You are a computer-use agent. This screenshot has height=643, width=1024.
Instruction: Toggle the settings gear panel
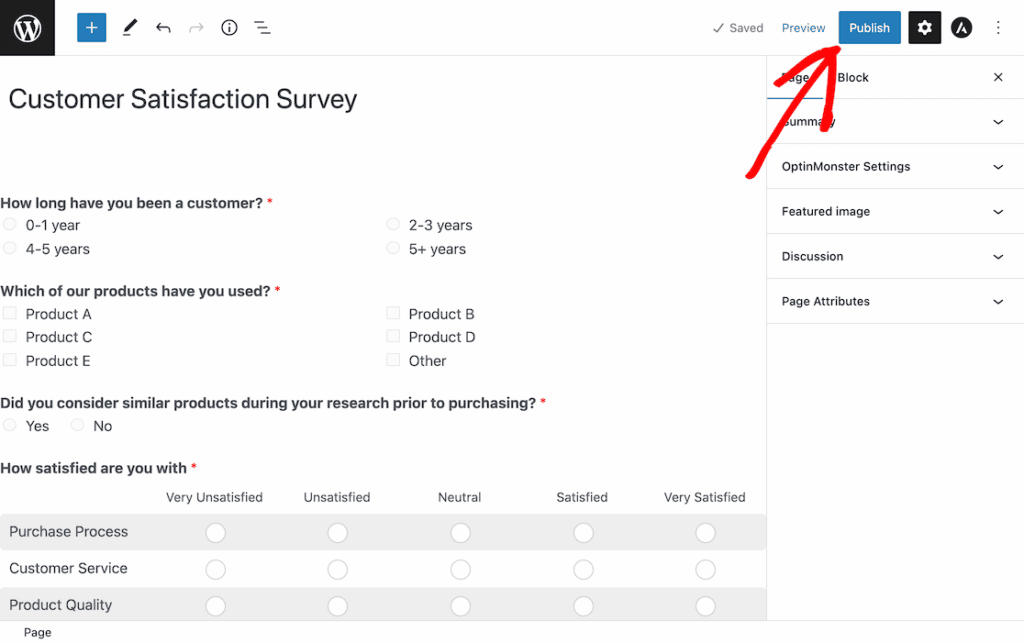pyautogui.click(x=924, y=27)
